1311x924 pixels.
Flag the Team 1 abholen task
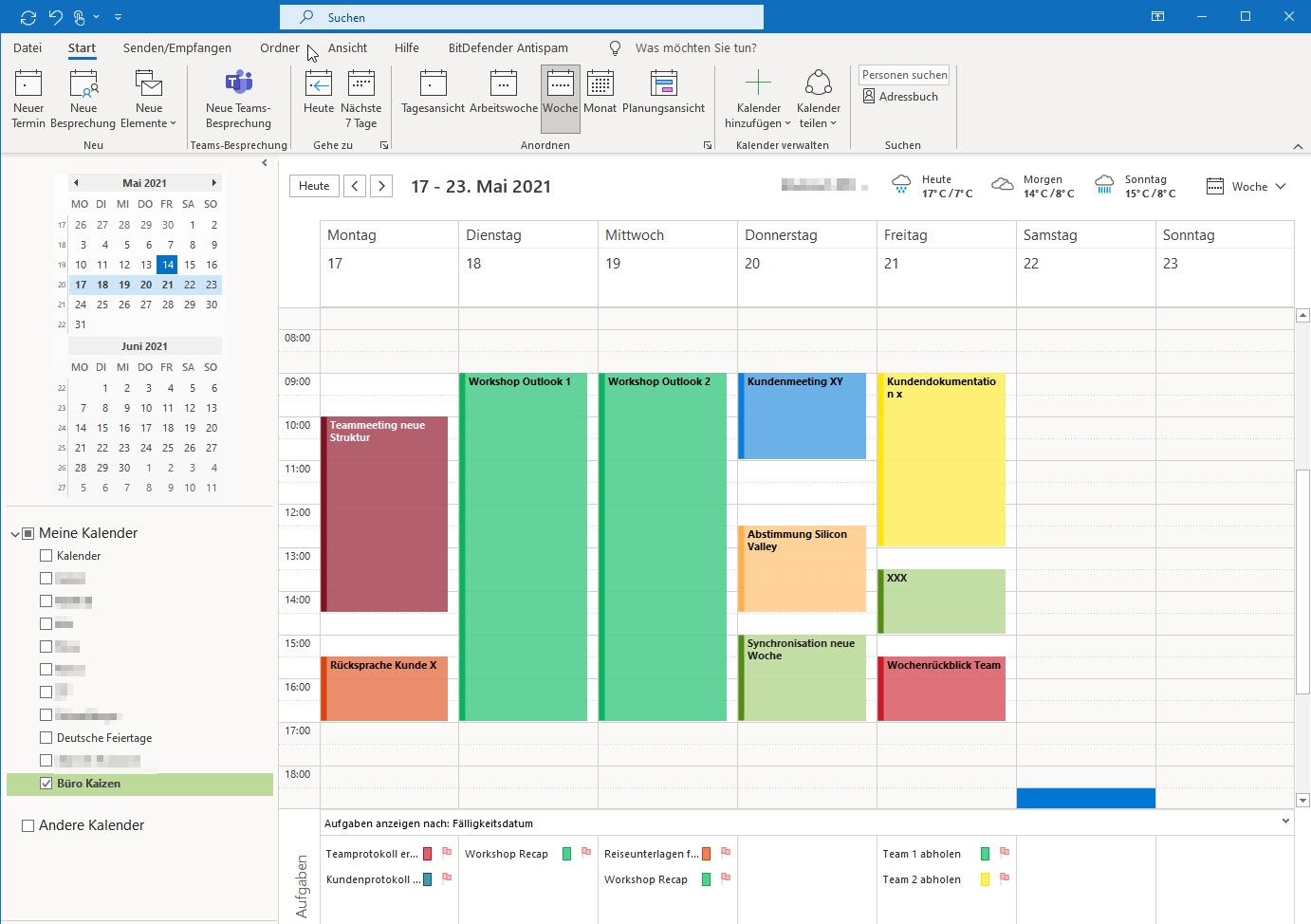(x=1005, y=853)
